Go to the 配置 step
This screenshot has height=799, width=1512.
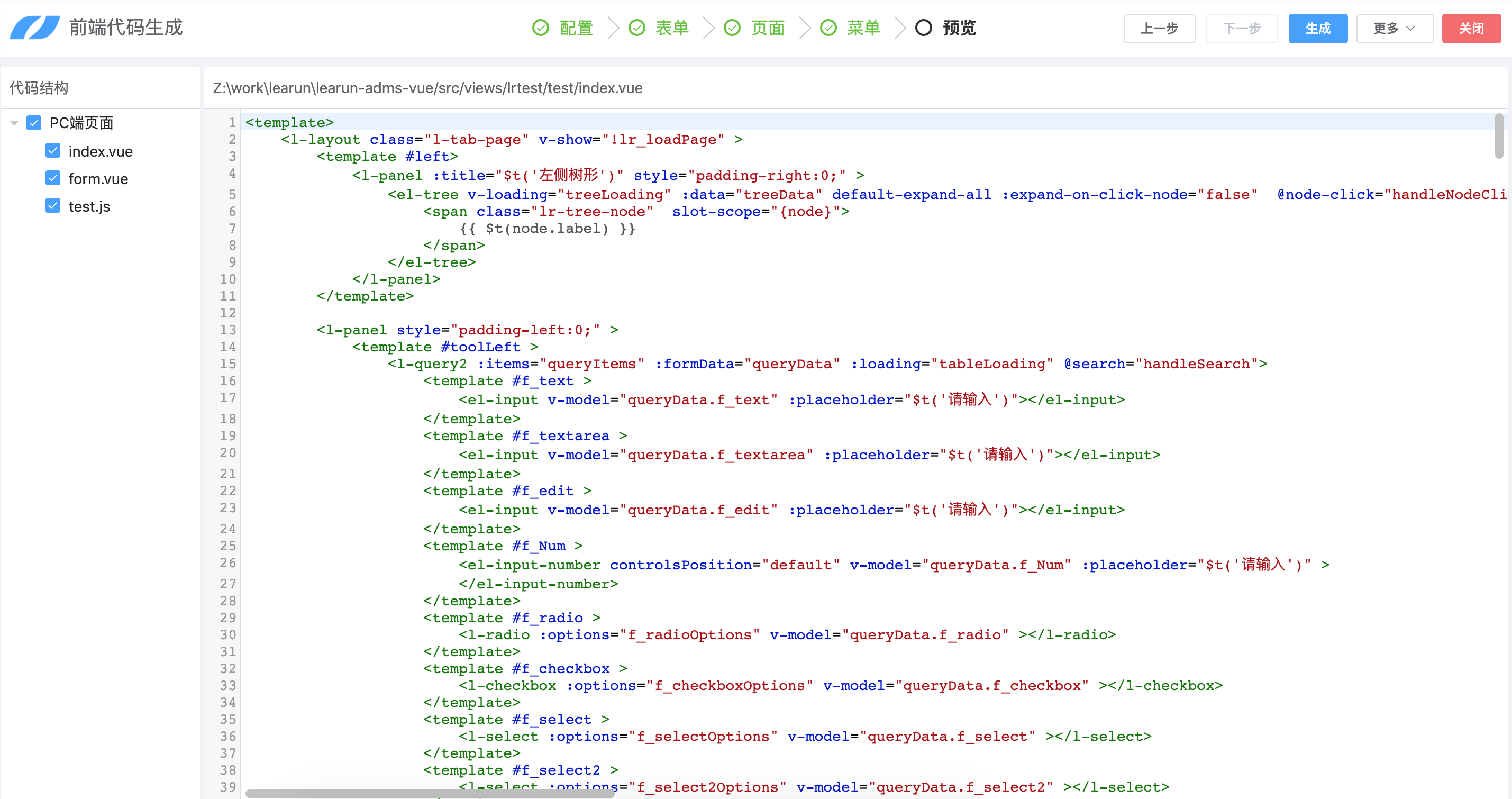(576, 28)
